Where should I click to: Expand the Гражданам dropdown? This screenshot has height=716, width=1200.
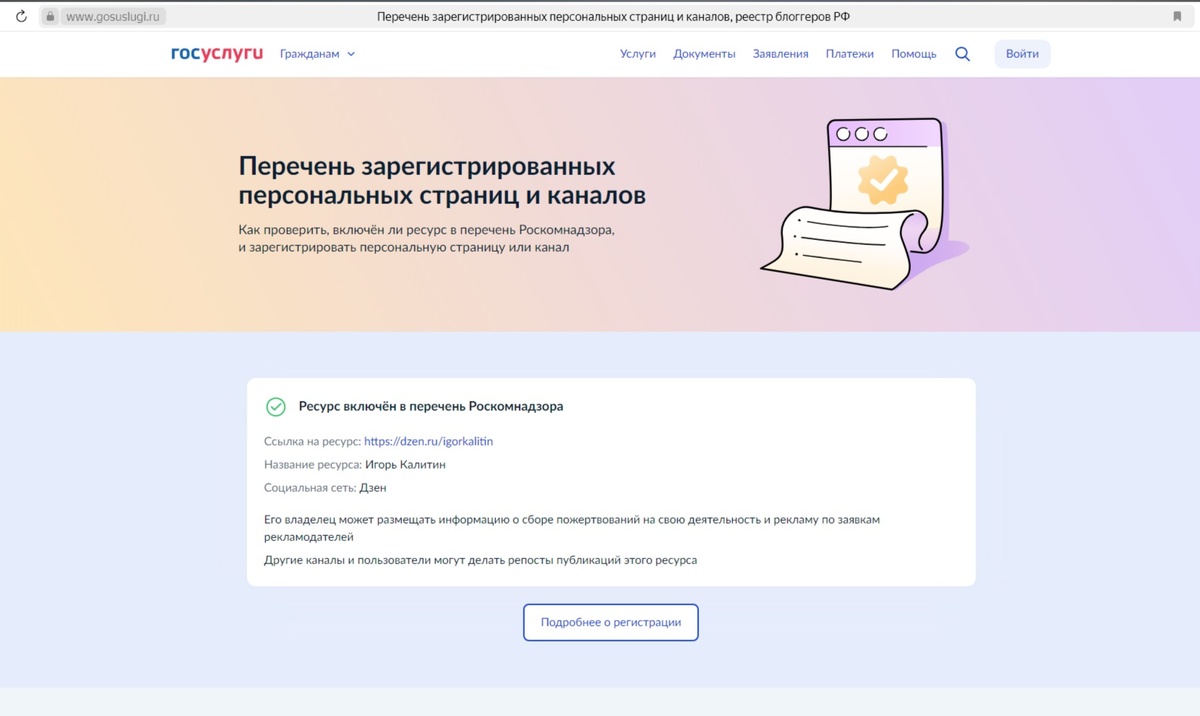(317, 54)
